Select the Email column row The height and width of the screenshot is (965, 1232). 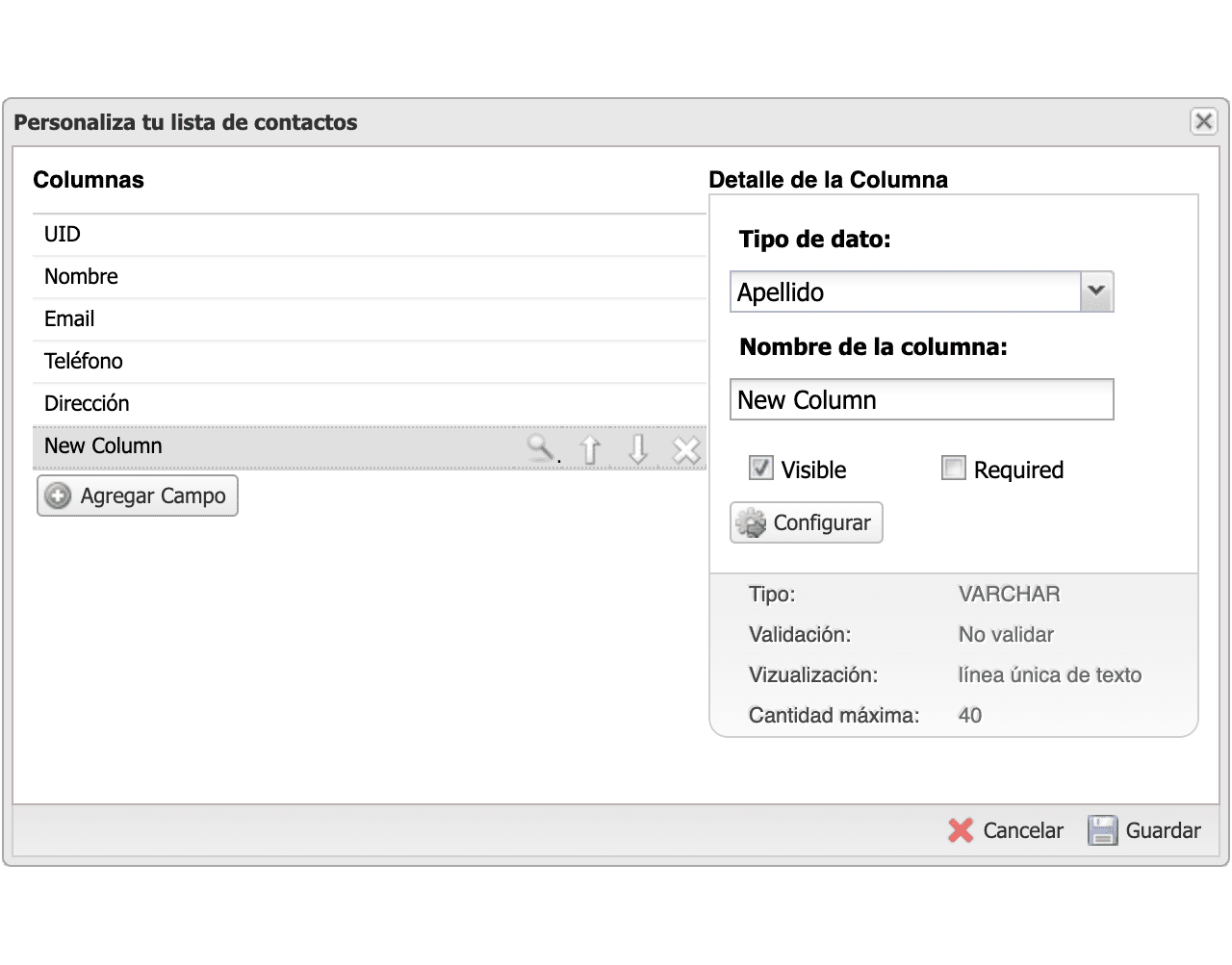(370, 319)
